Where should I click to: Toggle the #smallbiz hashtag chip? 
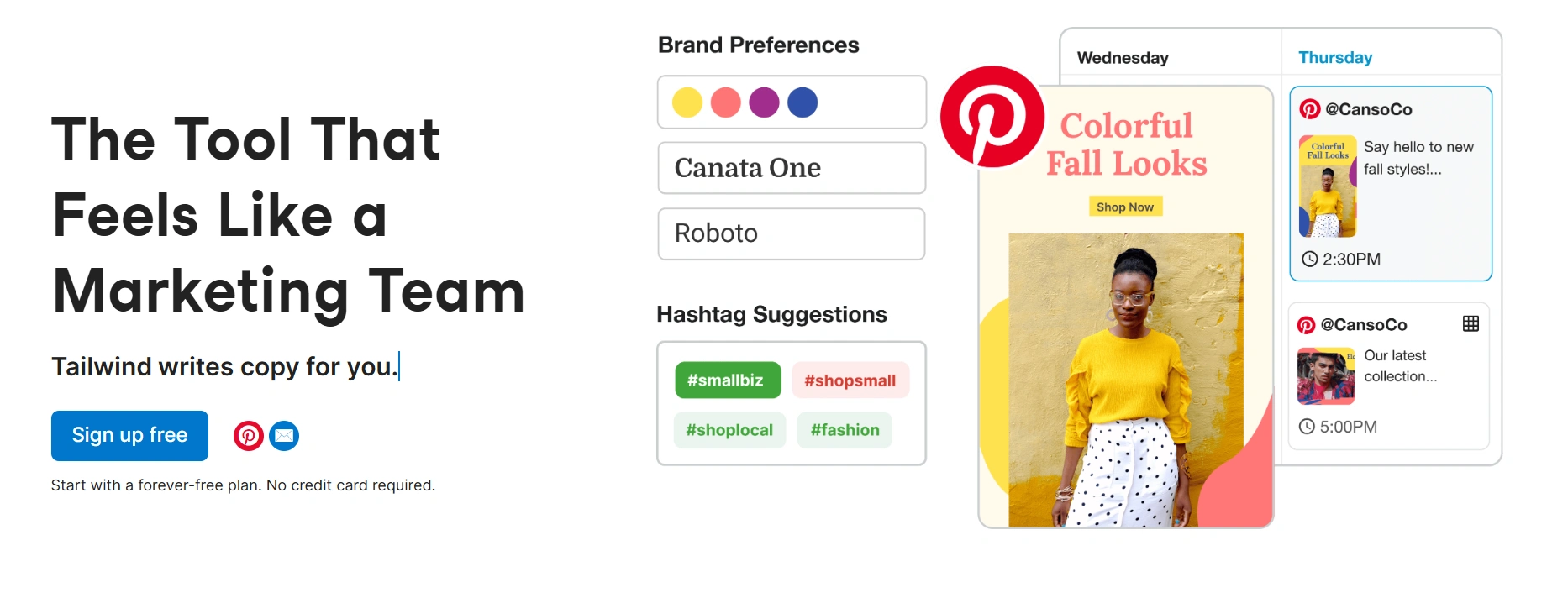pyautogui.click(x=728, y=380)
